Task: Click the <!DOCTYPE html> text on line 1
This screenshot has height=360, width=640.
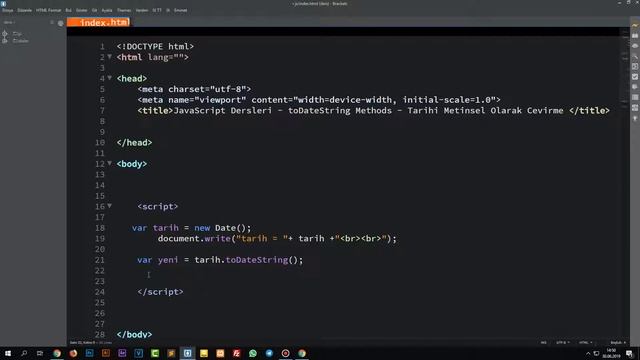Action: point(155,47)
